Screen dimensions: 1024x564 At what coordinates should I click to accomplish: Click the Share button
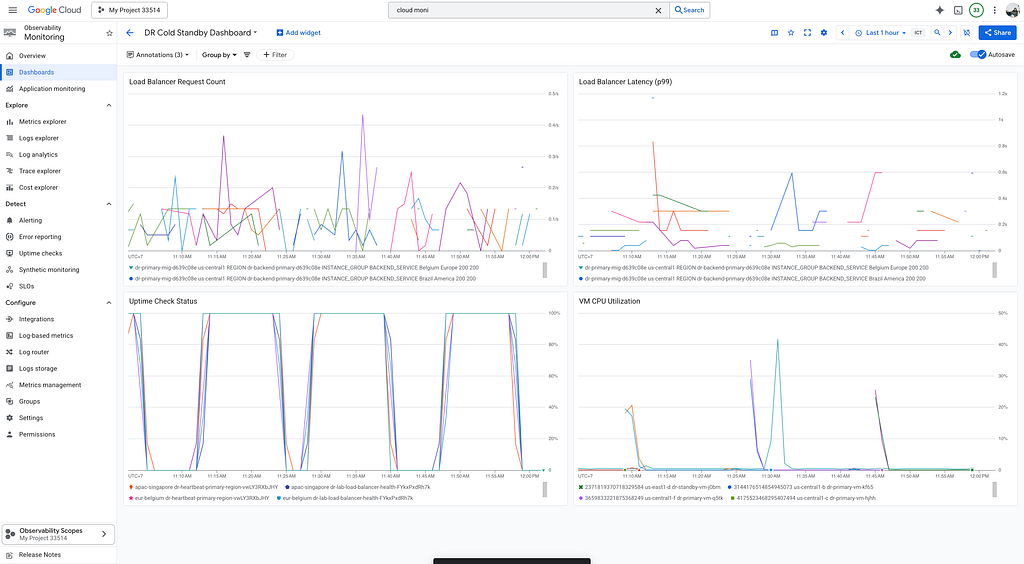(997, 33)
